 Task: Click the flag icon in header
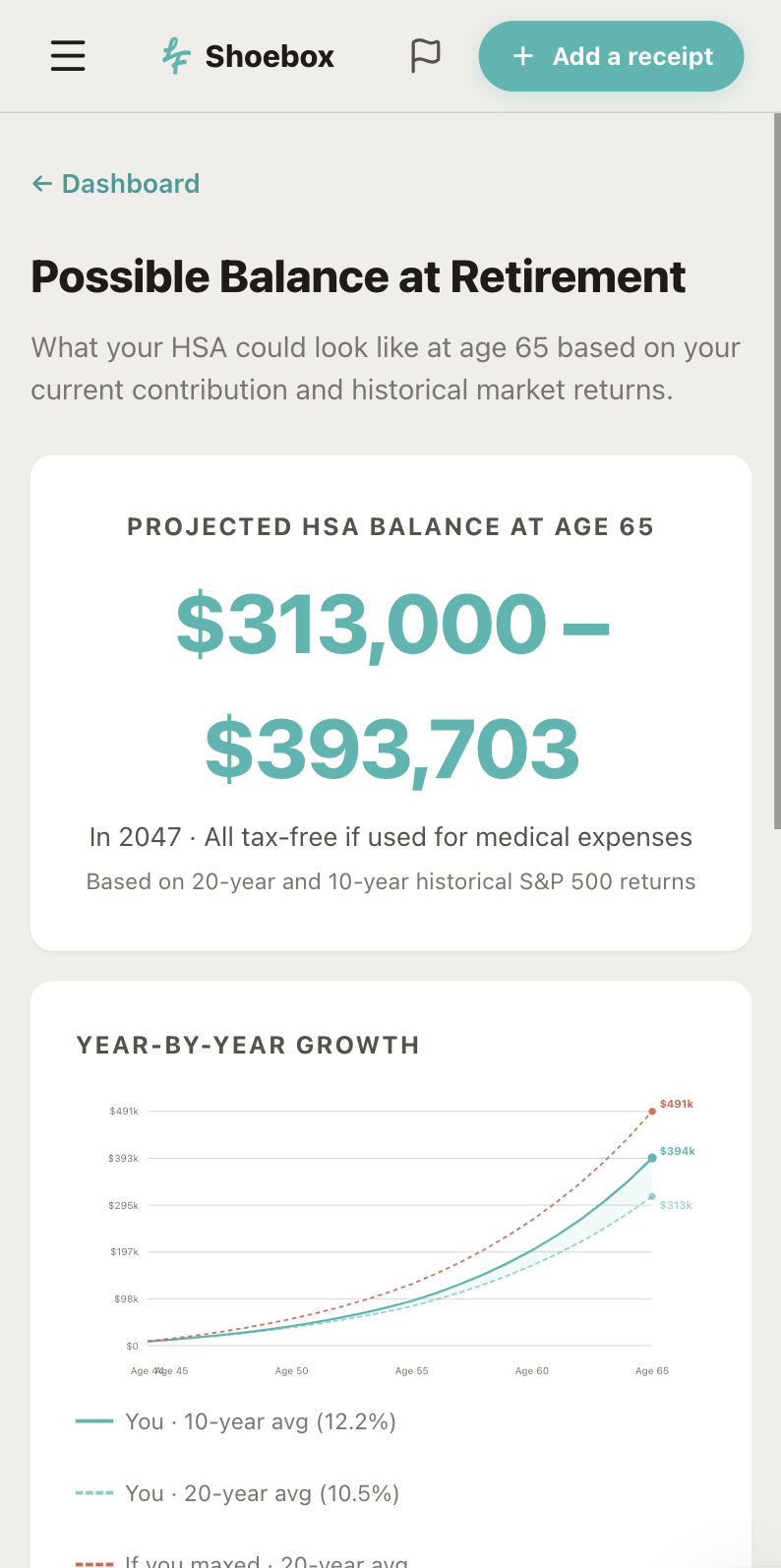[x=425, y=56]
